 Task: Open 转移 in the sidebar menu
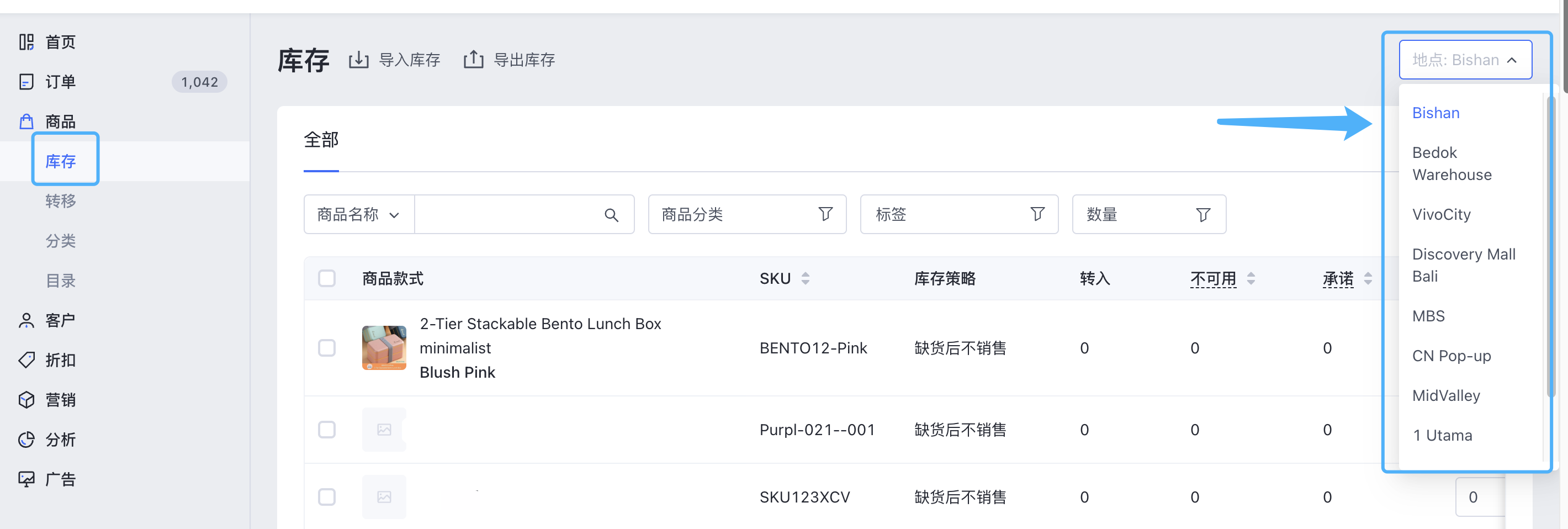pyautogui.click(x=60, y=201)
